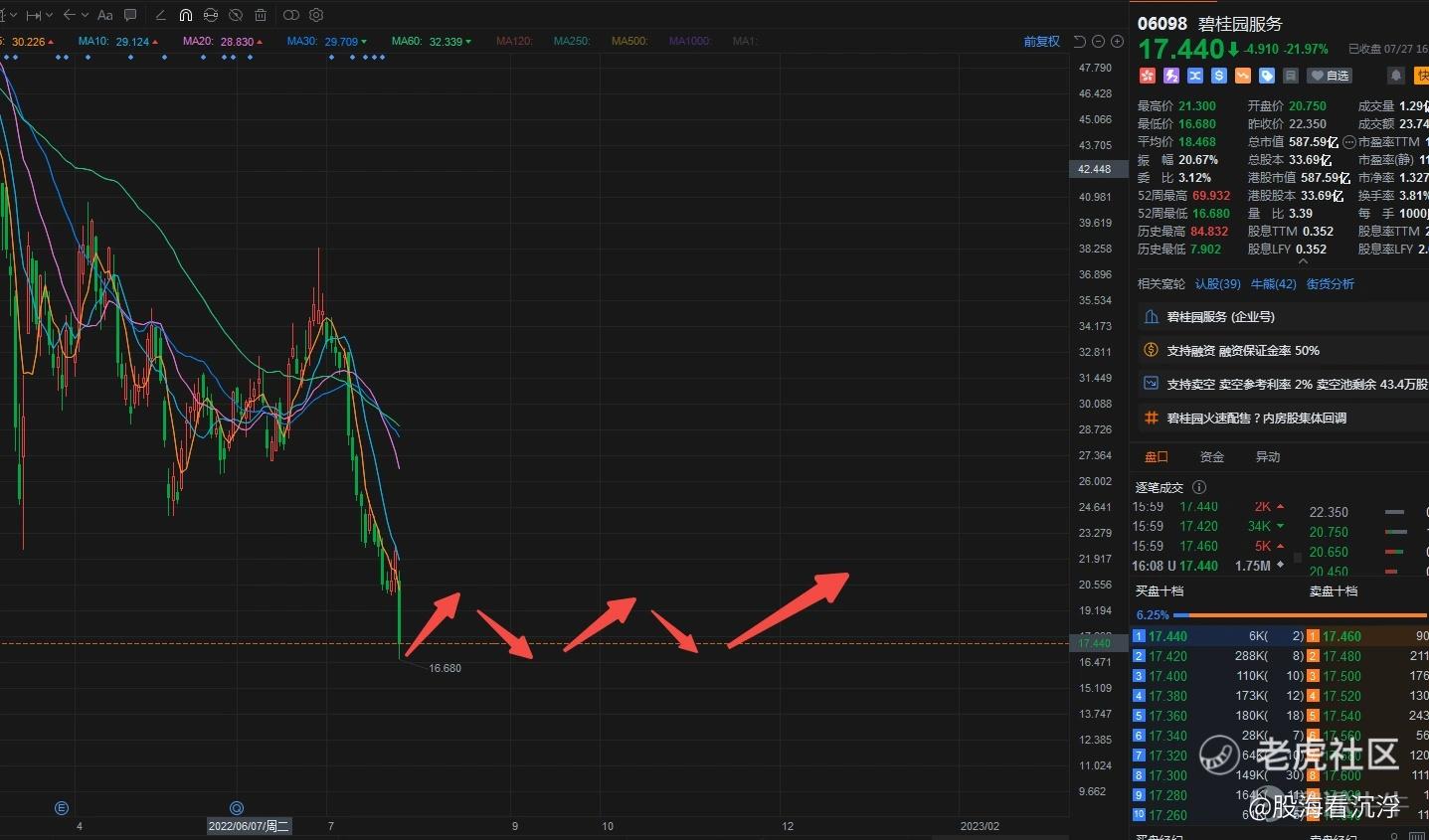Expand the measure tool dropdown arrow

pyautogui.click(x=50, y=15)
